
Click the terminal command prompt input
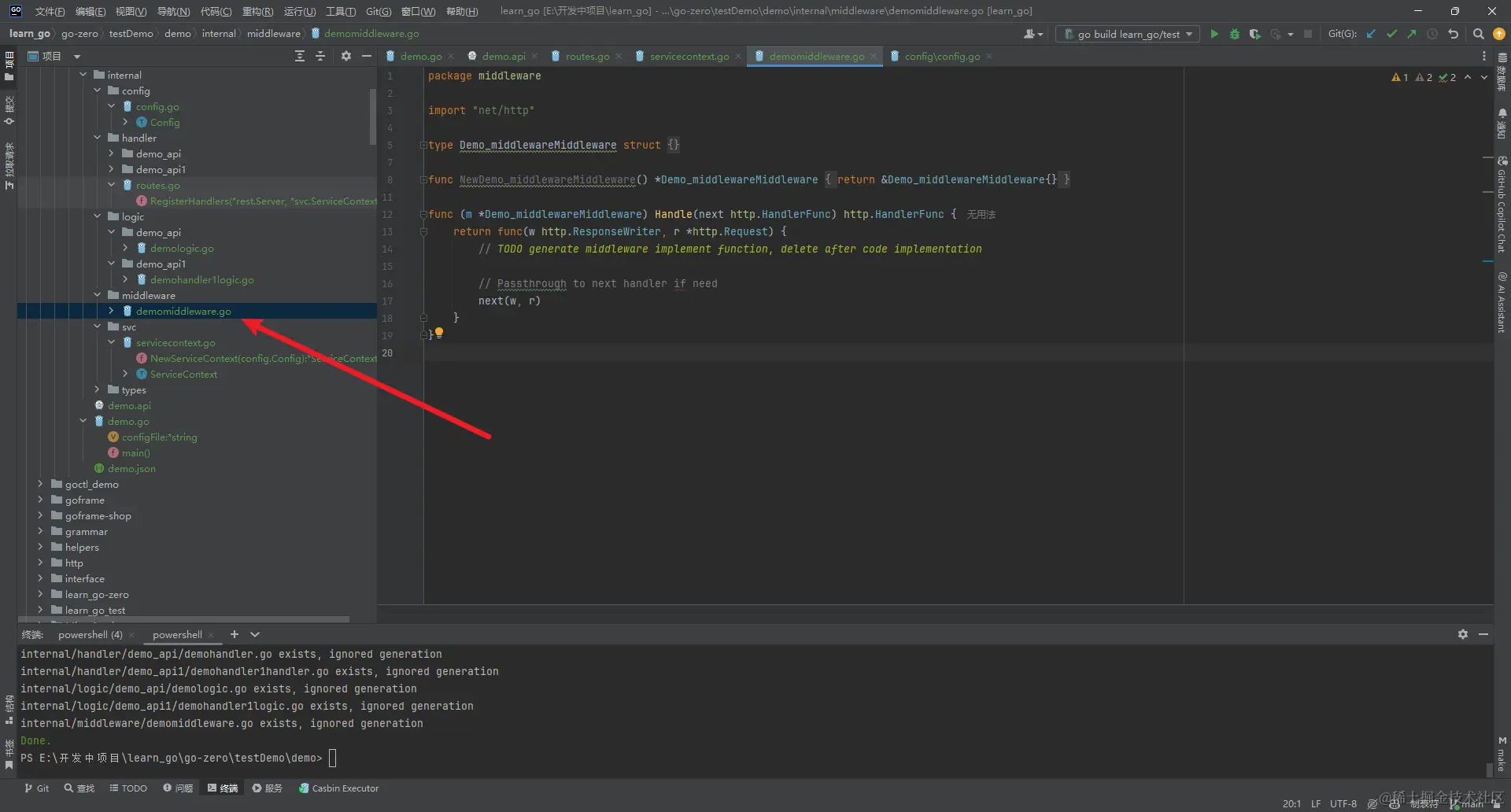(332, 758)
